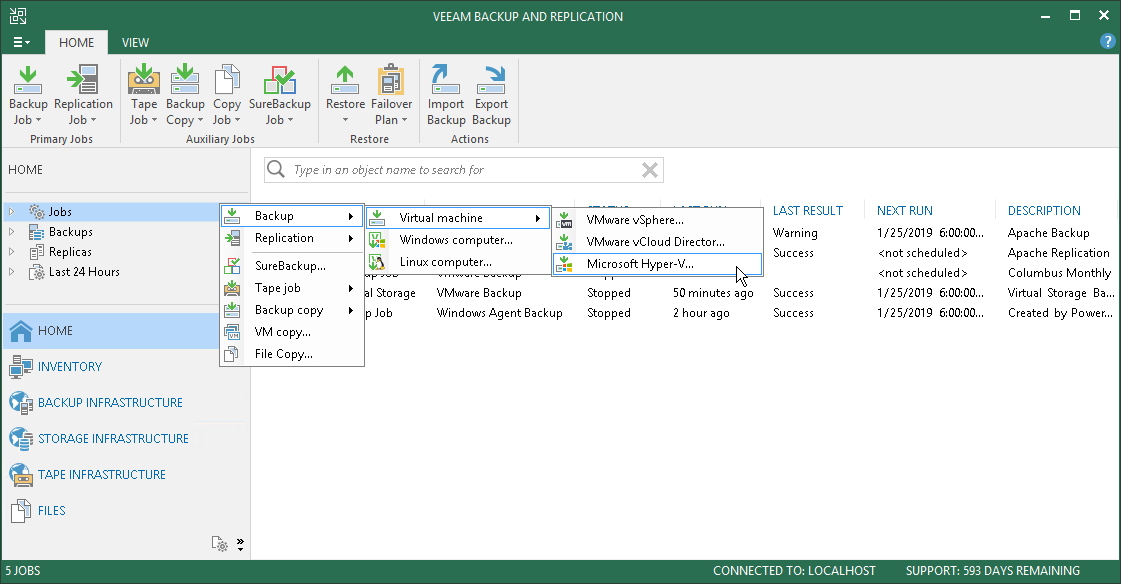
Task: Expand the Jobs tree node
Action: tap(11, 212)
